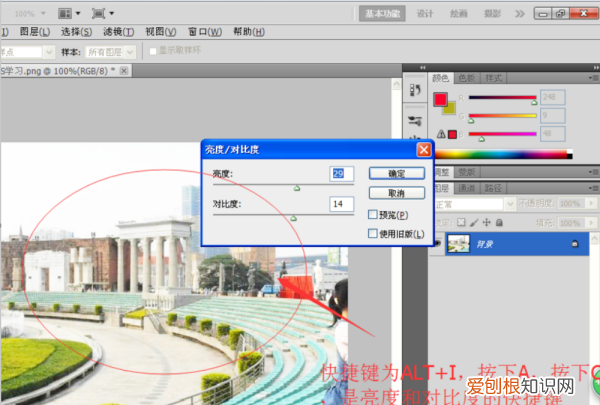Open the Layers panel options menu
Image resolution: width=600 pixels, height=405 pixels.
[x=593, y=188]
